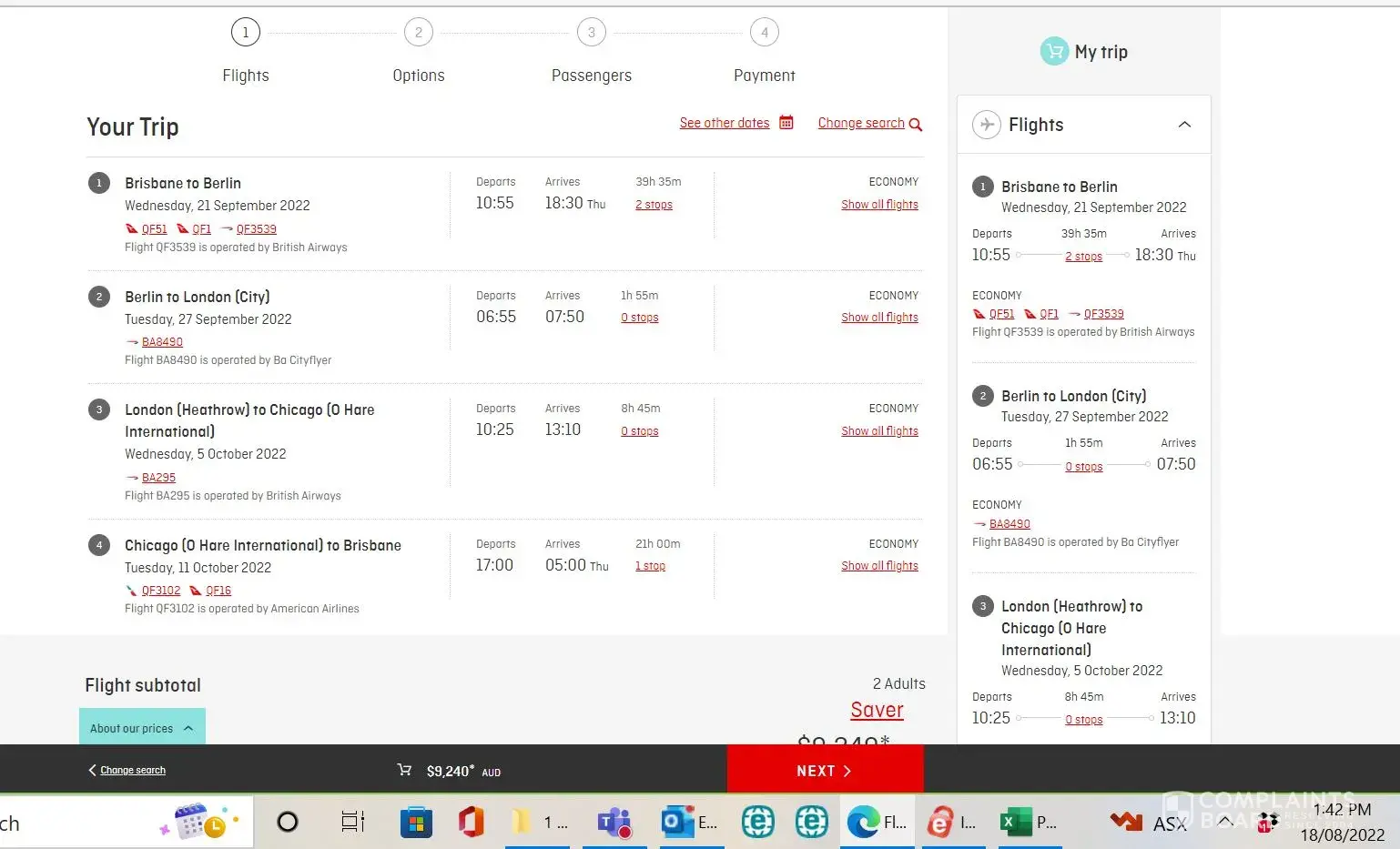Screen dimensions: 1400x849
Task: Show all flights for Berlin to London
Action: 879,318
